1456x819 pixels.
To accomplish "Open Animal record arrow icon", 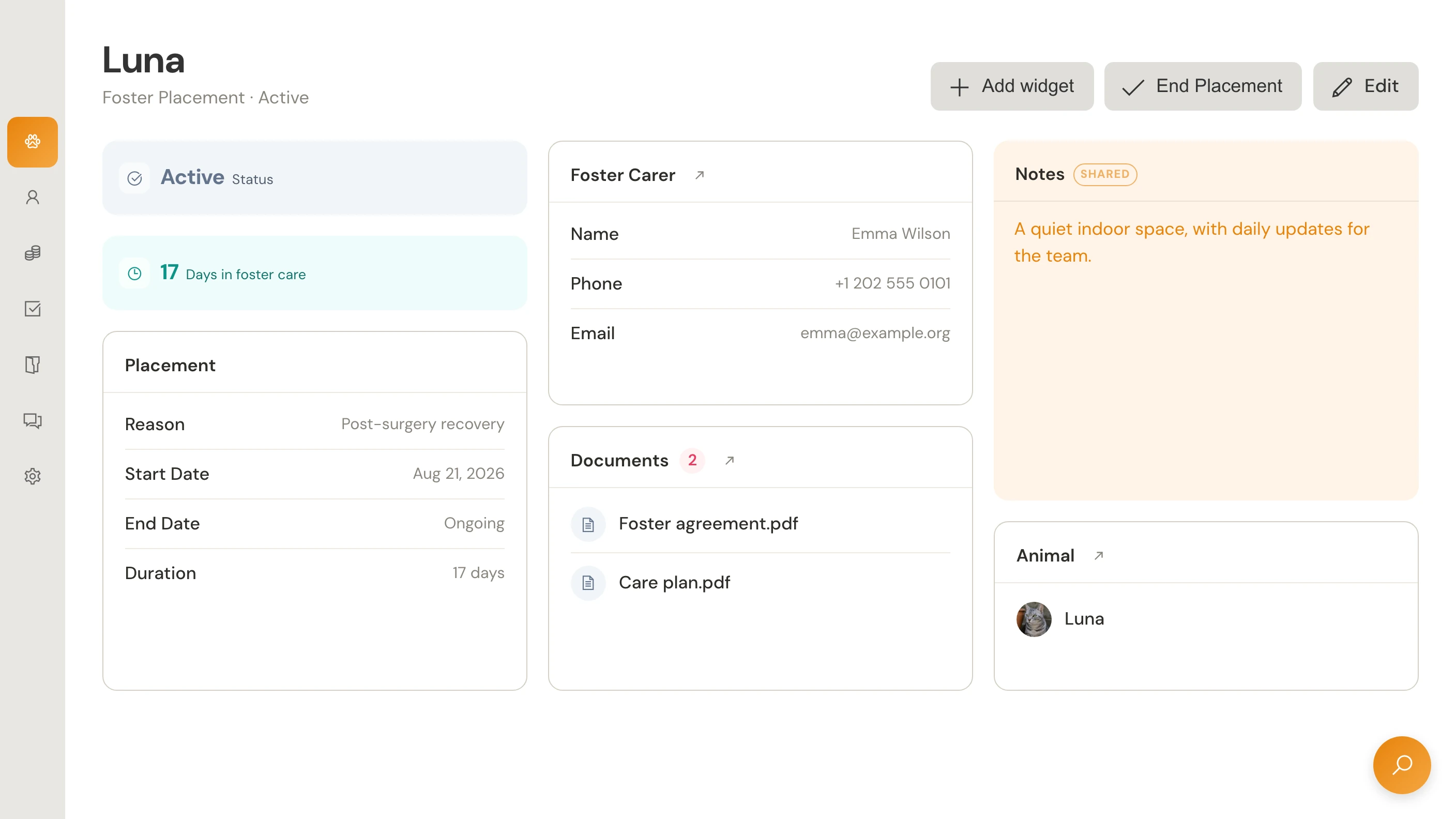I will point(1099,556).
